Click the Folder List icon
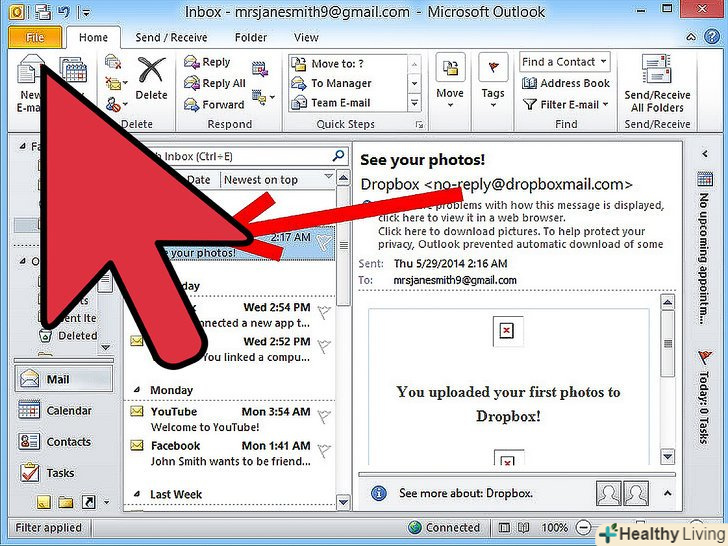The width and height of the screenshot is (728, 546). [65, 502]
